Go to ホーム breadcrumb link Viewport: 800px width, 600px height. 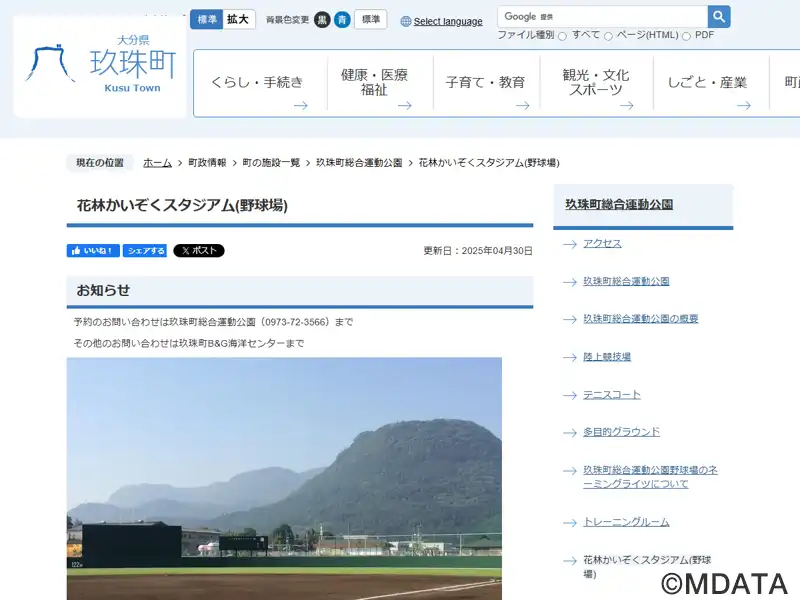157,162
